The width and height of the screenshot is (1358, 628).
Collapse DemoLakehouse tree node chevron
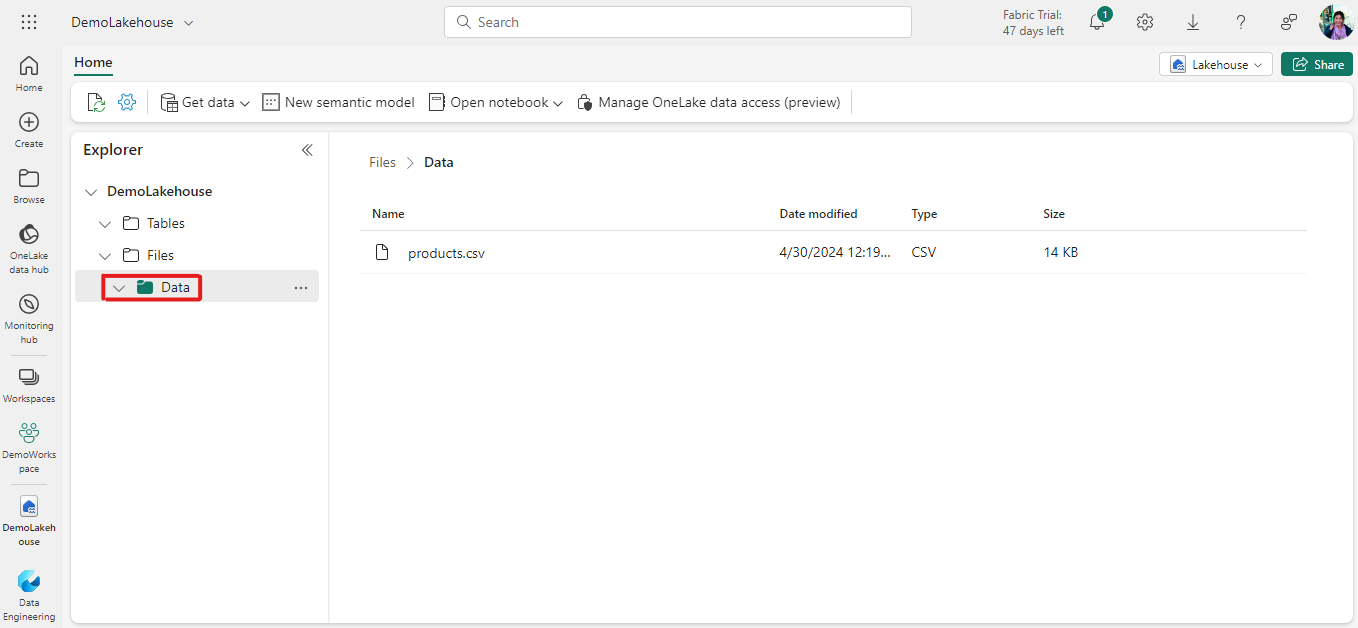coord(92,192)
